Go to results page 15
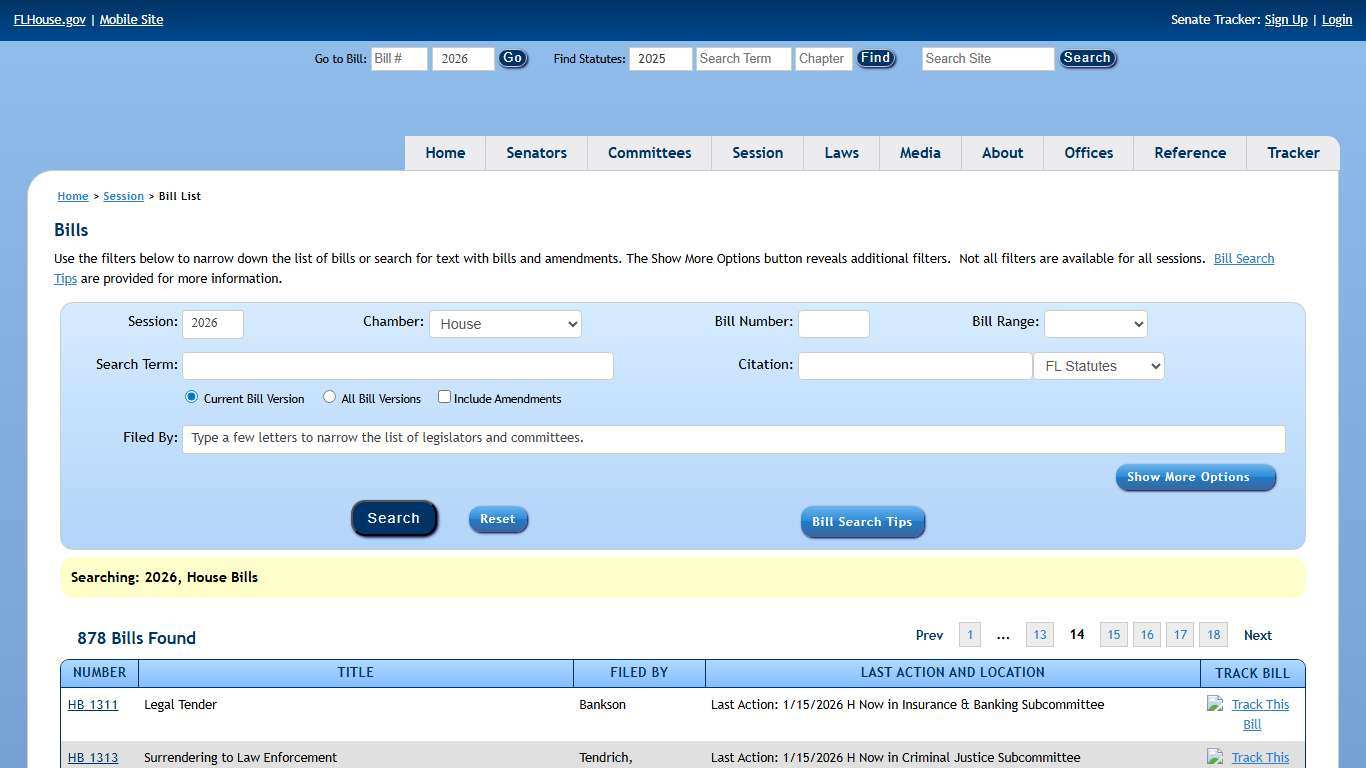1366x768 pixels. point(1113,635)
